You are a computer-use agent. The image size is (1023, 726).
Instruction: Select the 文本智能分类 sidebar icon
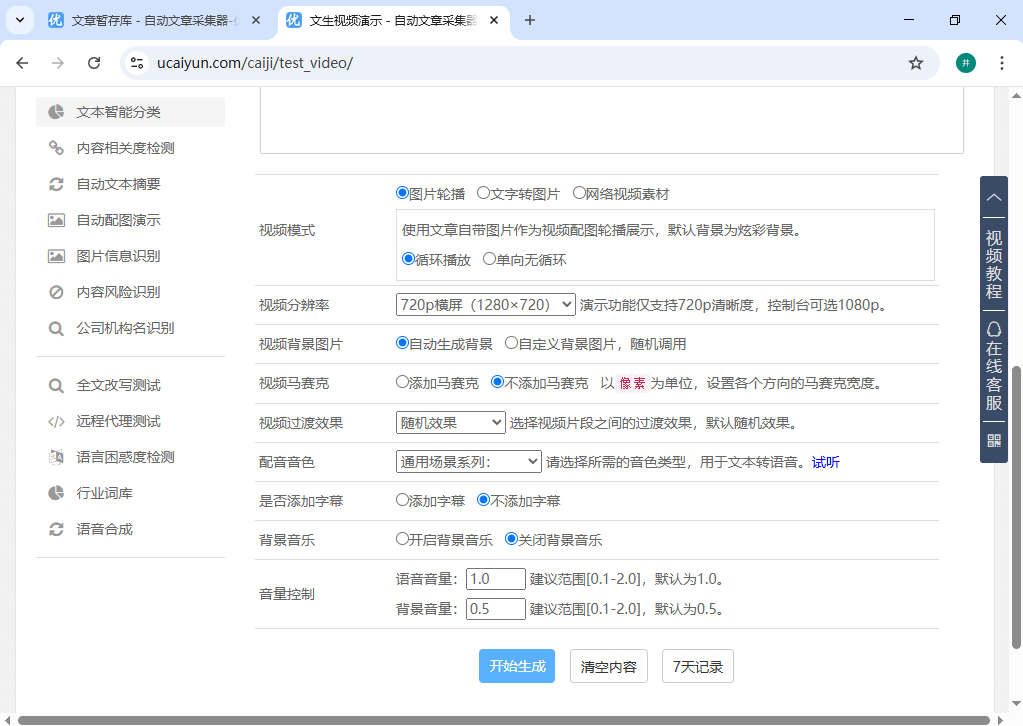(x=56, y=112)
